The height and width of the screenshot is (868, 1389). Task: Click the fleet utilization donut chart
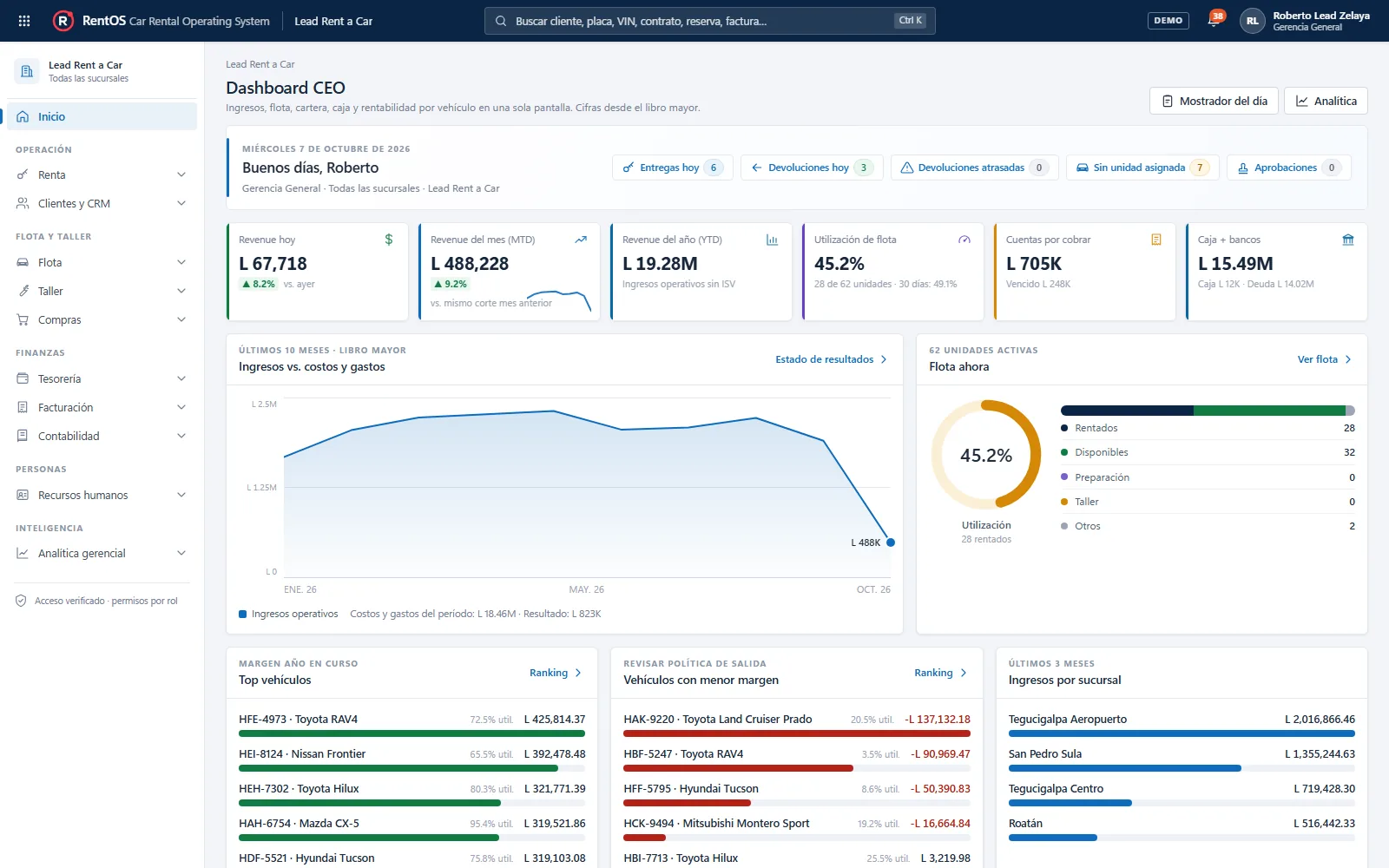point(986,455)
